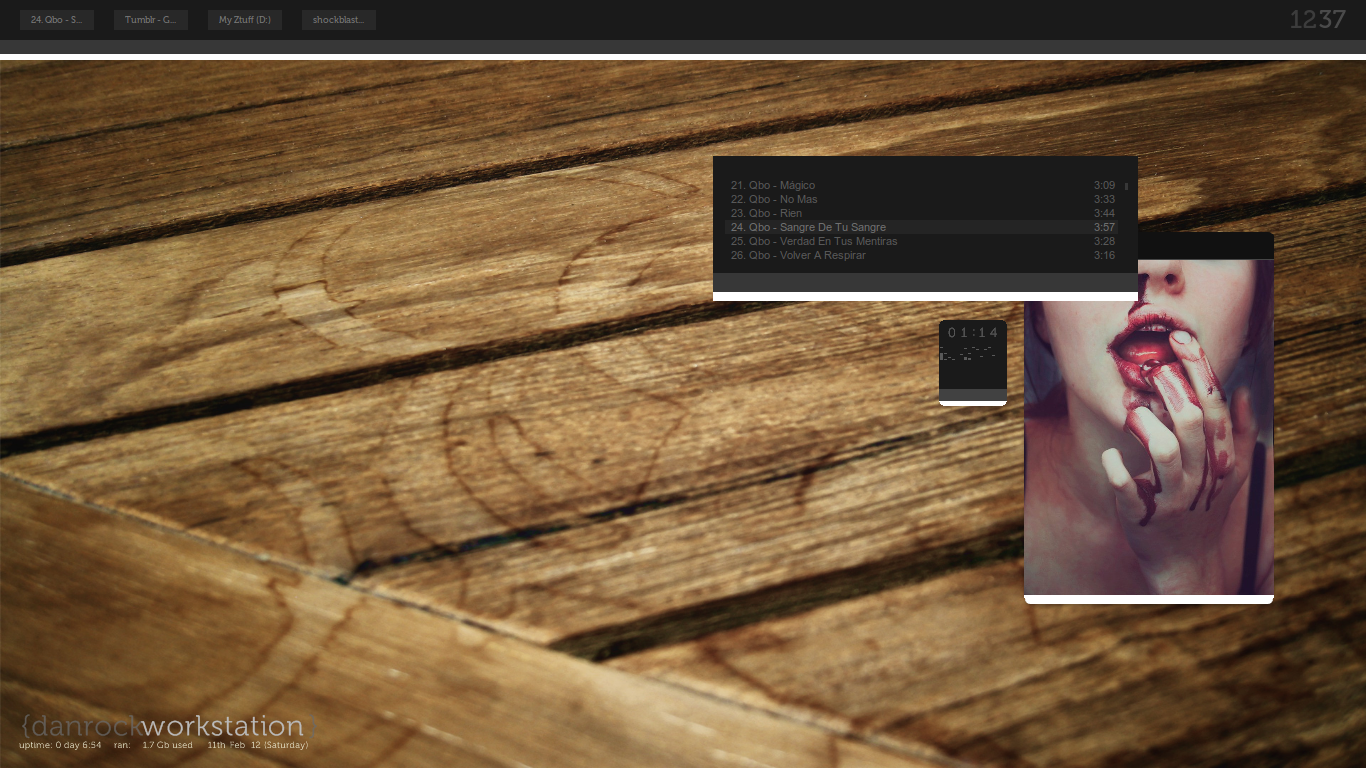The image size is (1366, 768).
Task: Activate the "shockblast..." taskbar window
Action: point(339,20)
